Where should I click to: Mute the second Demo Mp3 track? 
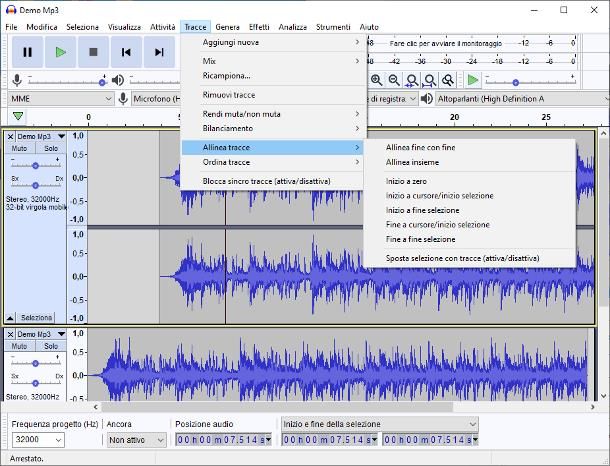click(19, 346)
